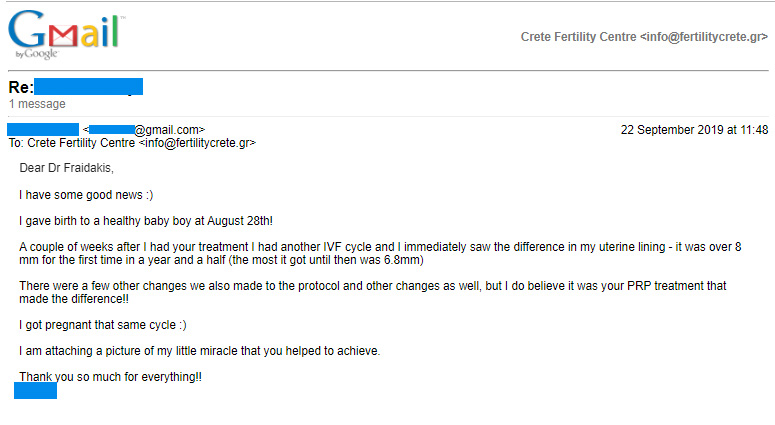Click the 'by Google' text under the logo

37,54
